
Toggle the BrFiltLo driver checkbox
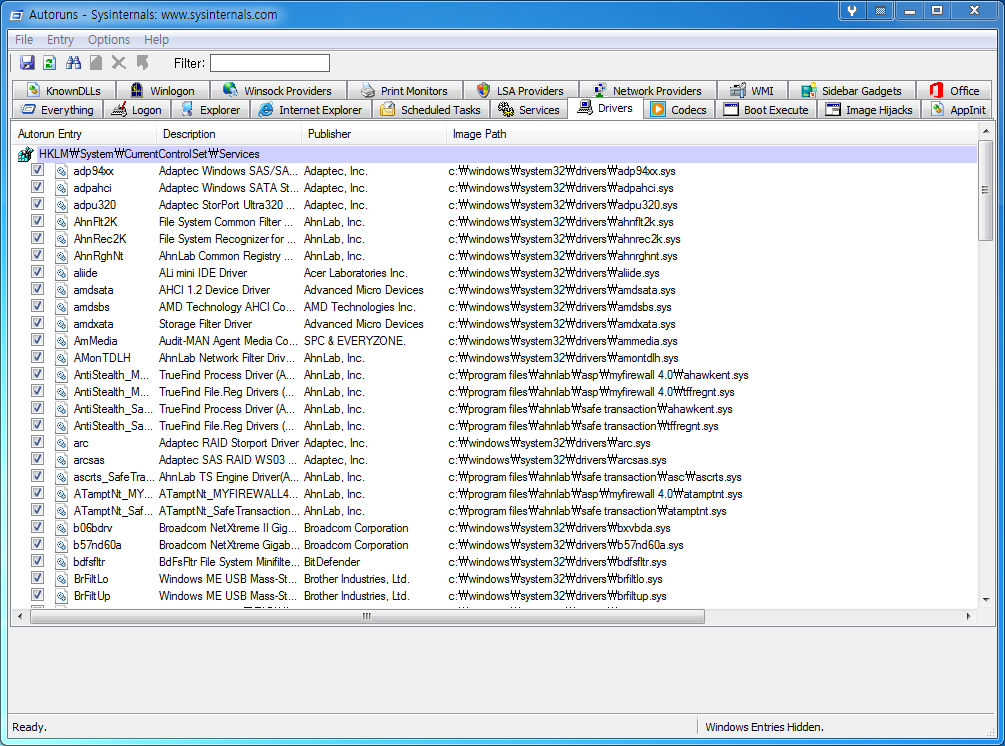pos(38,578)
